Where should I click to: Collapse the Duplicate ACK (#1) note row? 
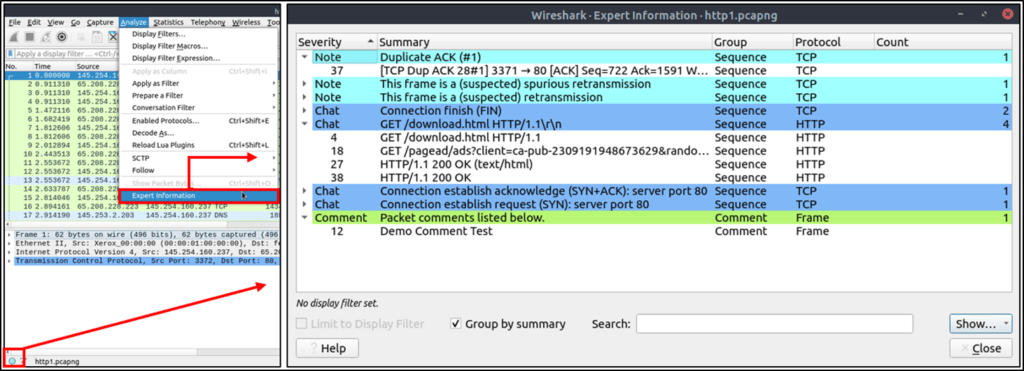tap(304, 57)
